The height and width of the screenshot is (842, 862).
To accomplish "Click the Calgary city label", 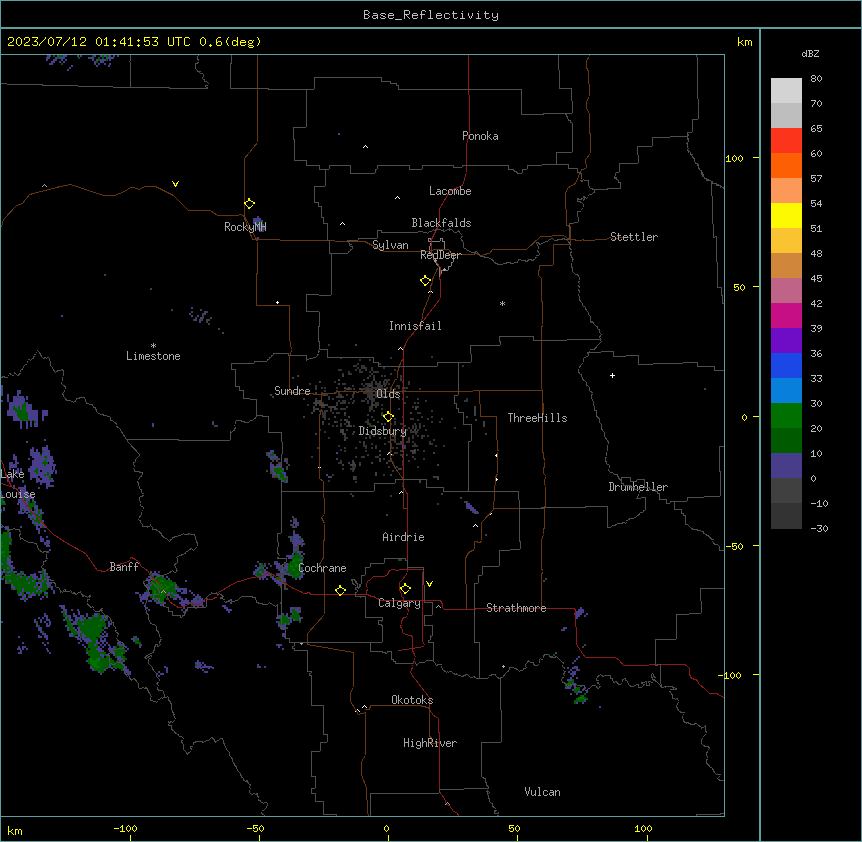I will [x=400, y=603].
